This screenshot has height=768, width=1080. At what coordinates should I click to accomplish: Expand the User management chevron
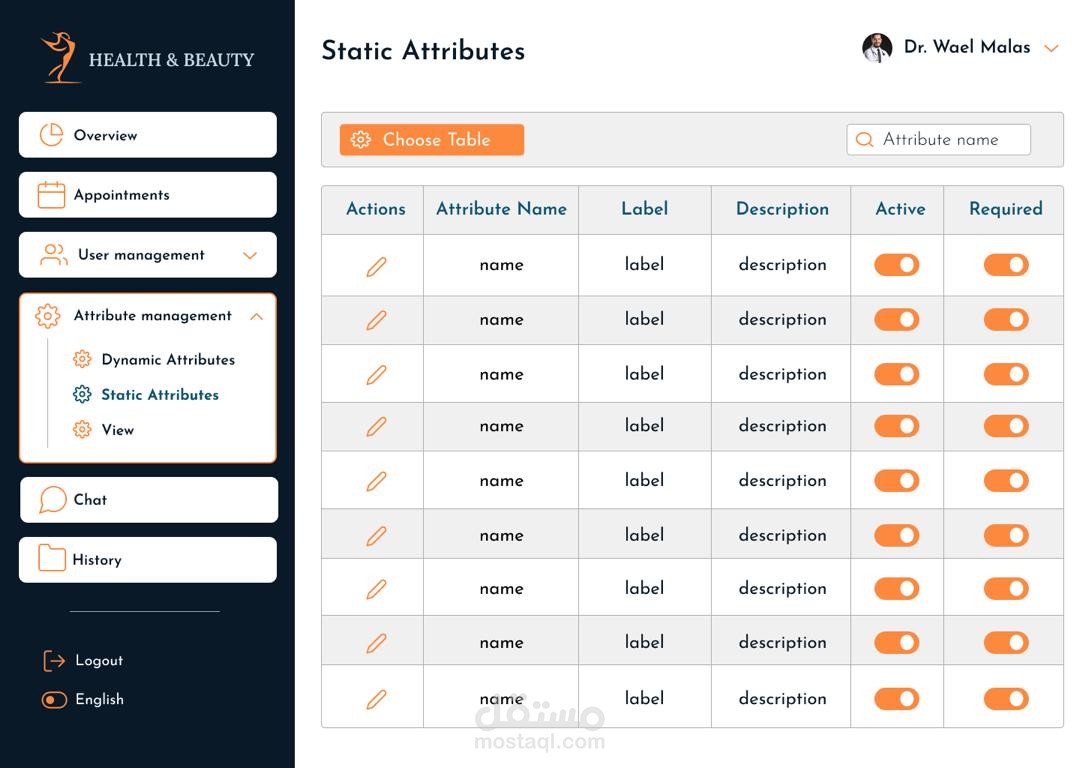coord(250,255)
